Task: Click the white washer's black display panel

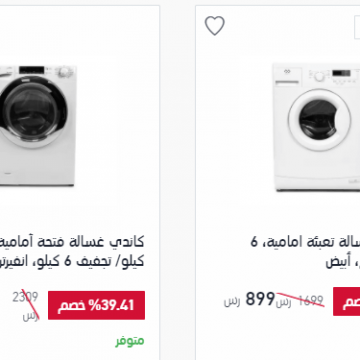Action: 342,73
